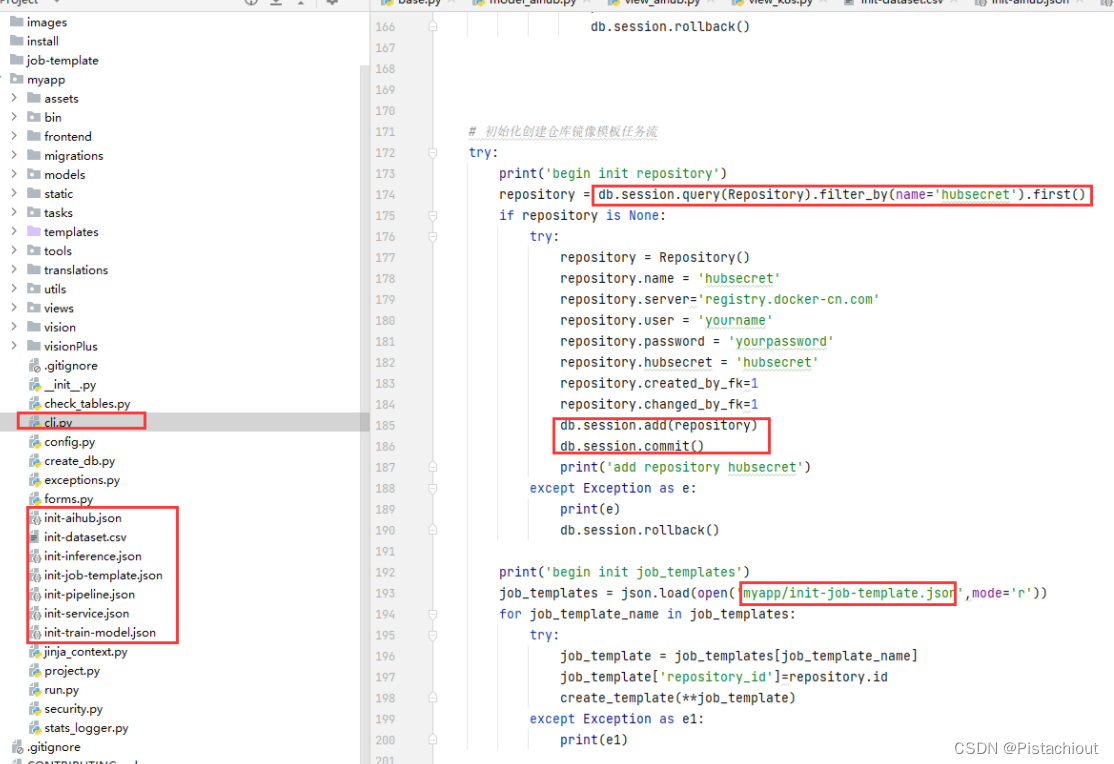Click the install folder icon
This screenshot has width=1114, height=764.
tap(16, 41)
